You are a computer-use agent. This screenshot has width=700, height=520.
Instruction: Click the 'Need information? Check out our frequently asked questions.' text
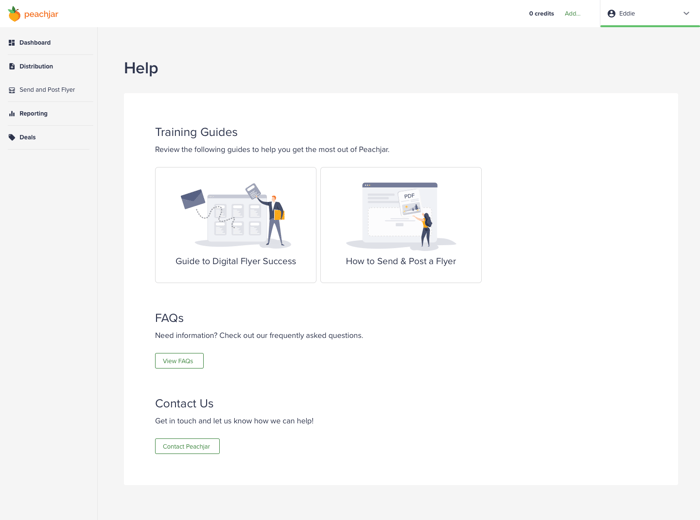click(259, 335)
